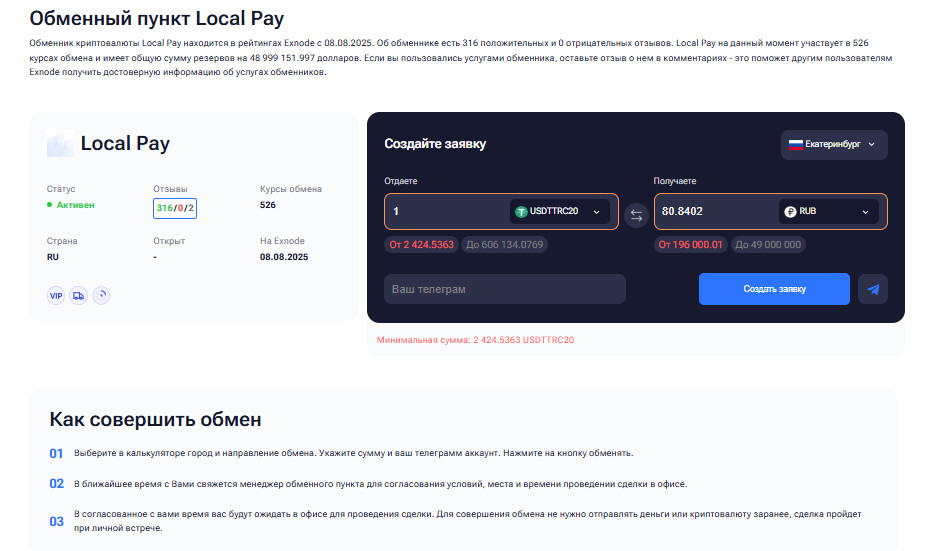Click the Local Pay logo image

pos(60,144)
